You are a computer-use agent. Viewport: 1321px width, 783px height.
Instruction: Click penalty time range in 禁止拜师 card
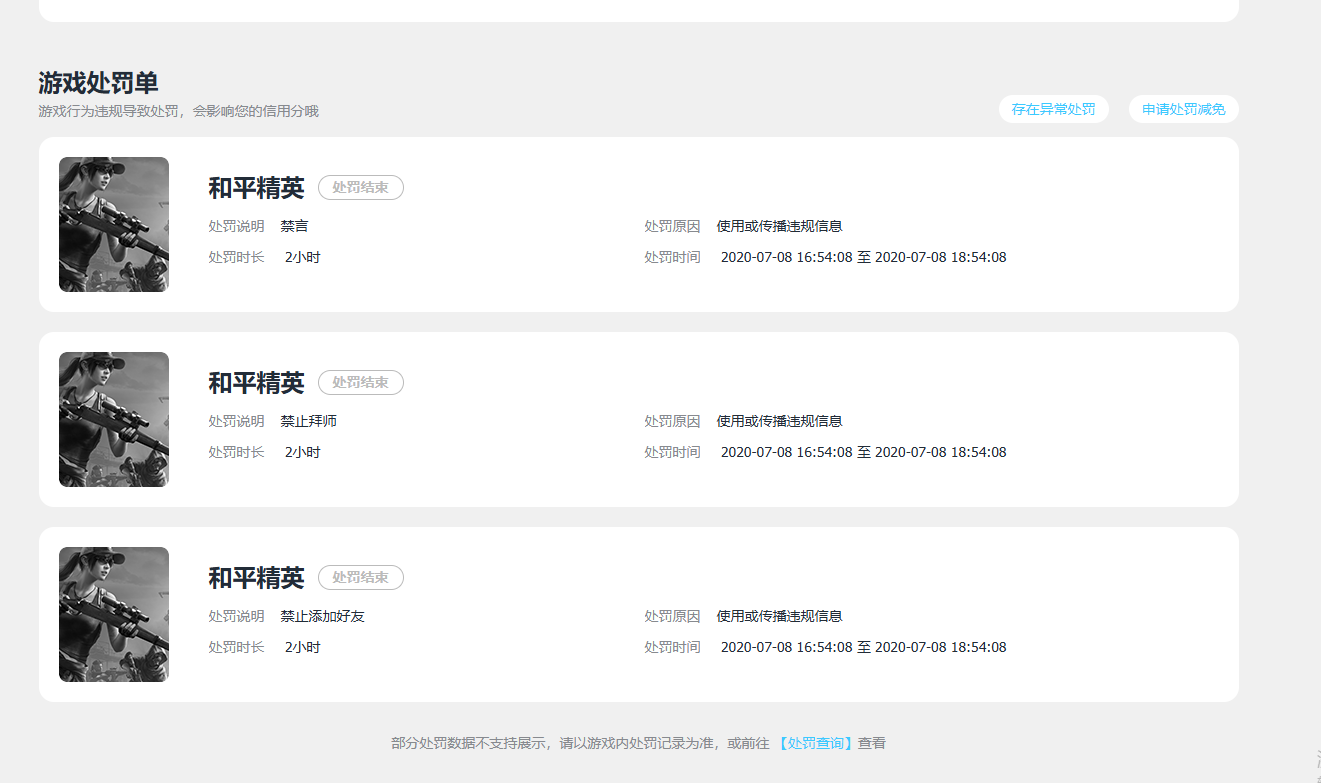863,452
